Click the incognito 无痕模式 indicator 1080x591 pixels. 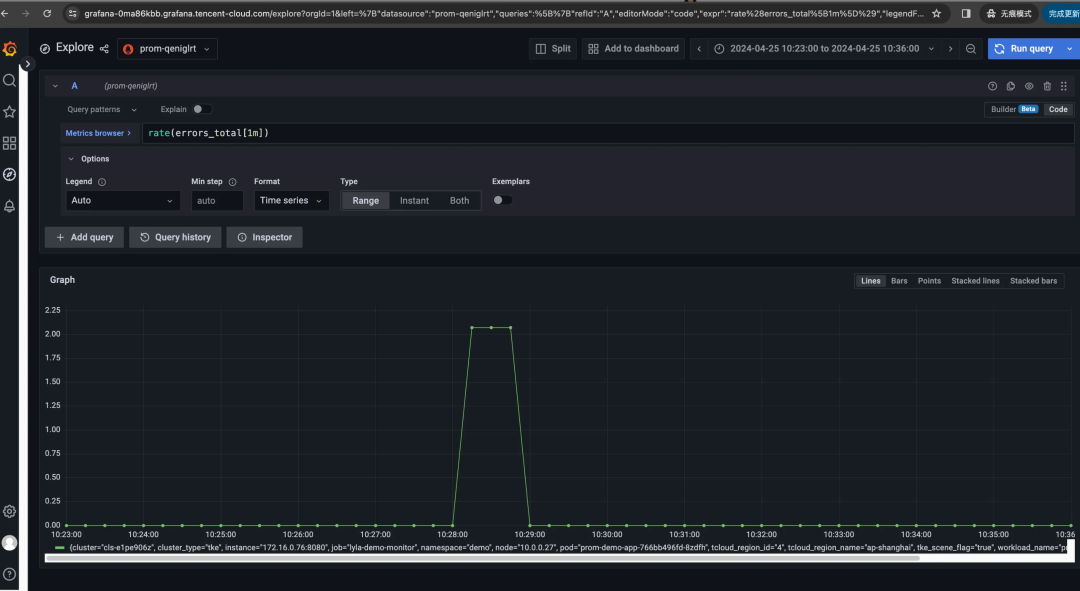tap(1010, 13)
